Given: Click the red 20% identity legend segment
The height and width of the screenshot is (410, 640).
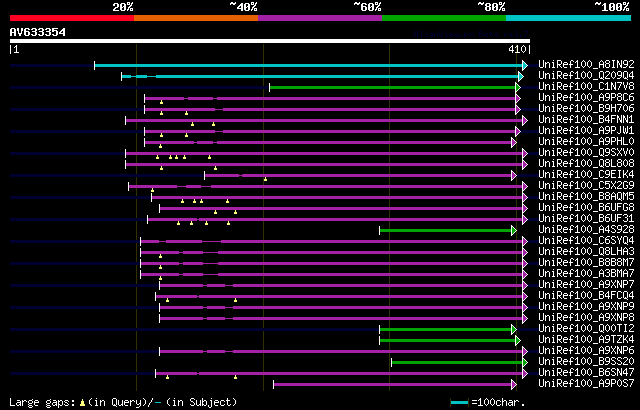Looking at the screenshot, I should point(72,18).
